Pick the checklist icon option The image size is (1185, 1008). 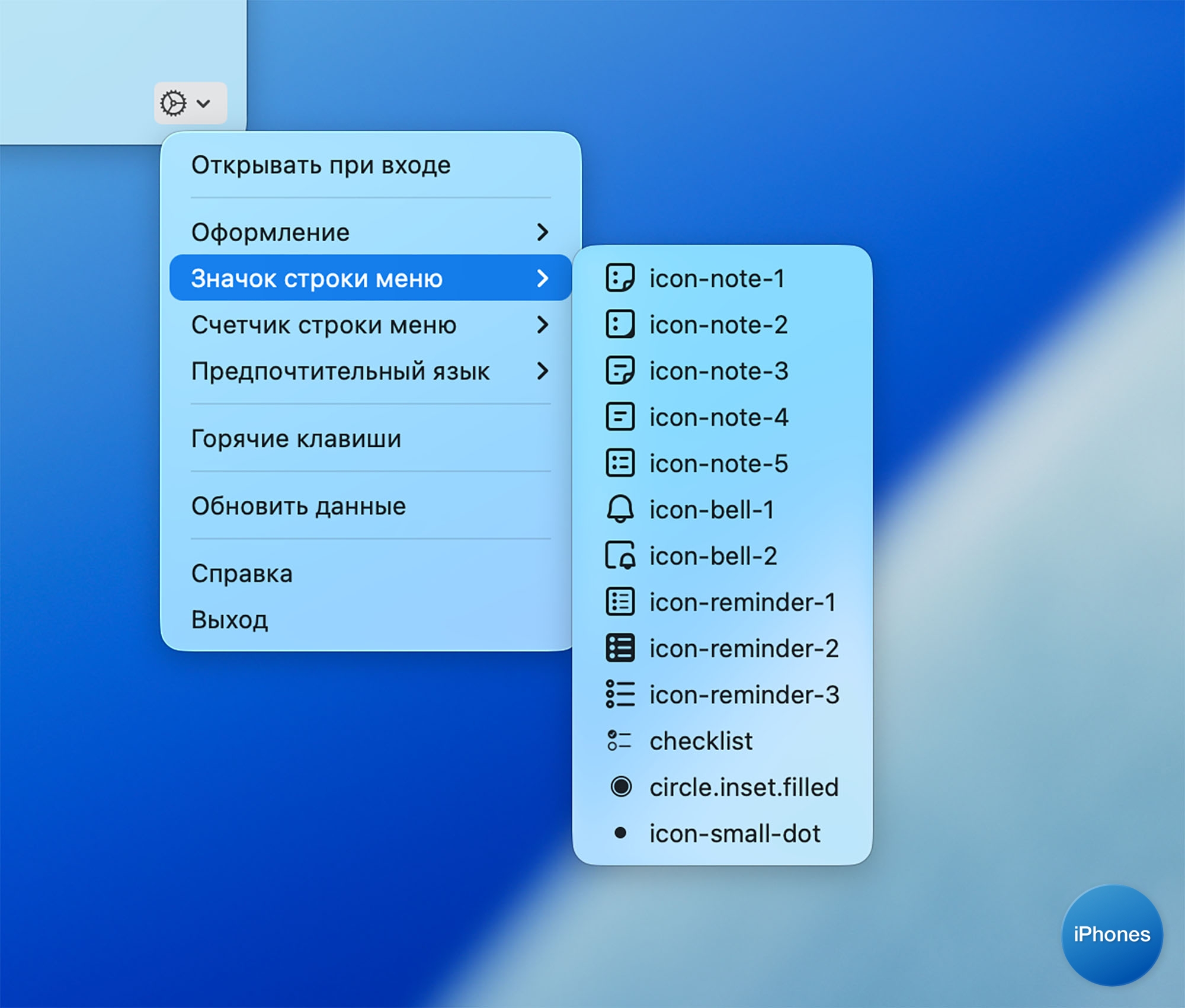700,741
